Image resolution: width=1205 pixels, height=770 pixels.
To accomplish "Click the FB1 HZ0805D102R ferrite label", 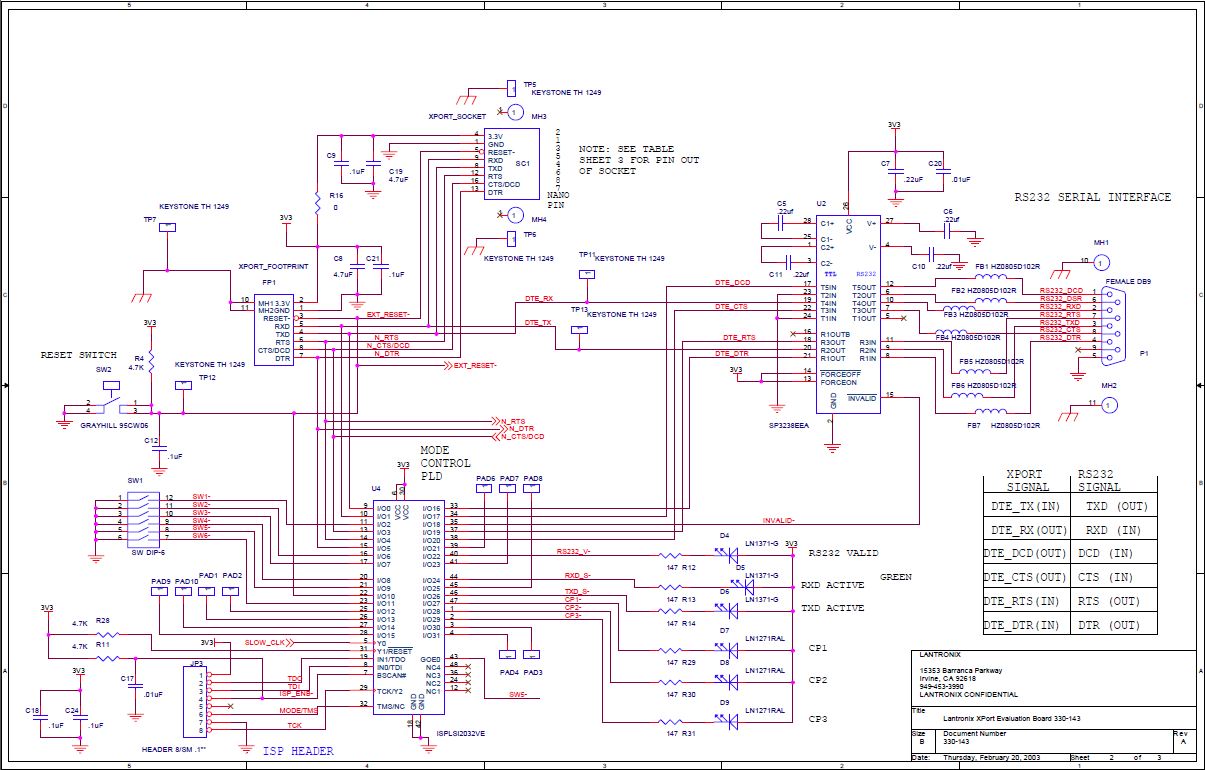I will tap(1006, 267).
